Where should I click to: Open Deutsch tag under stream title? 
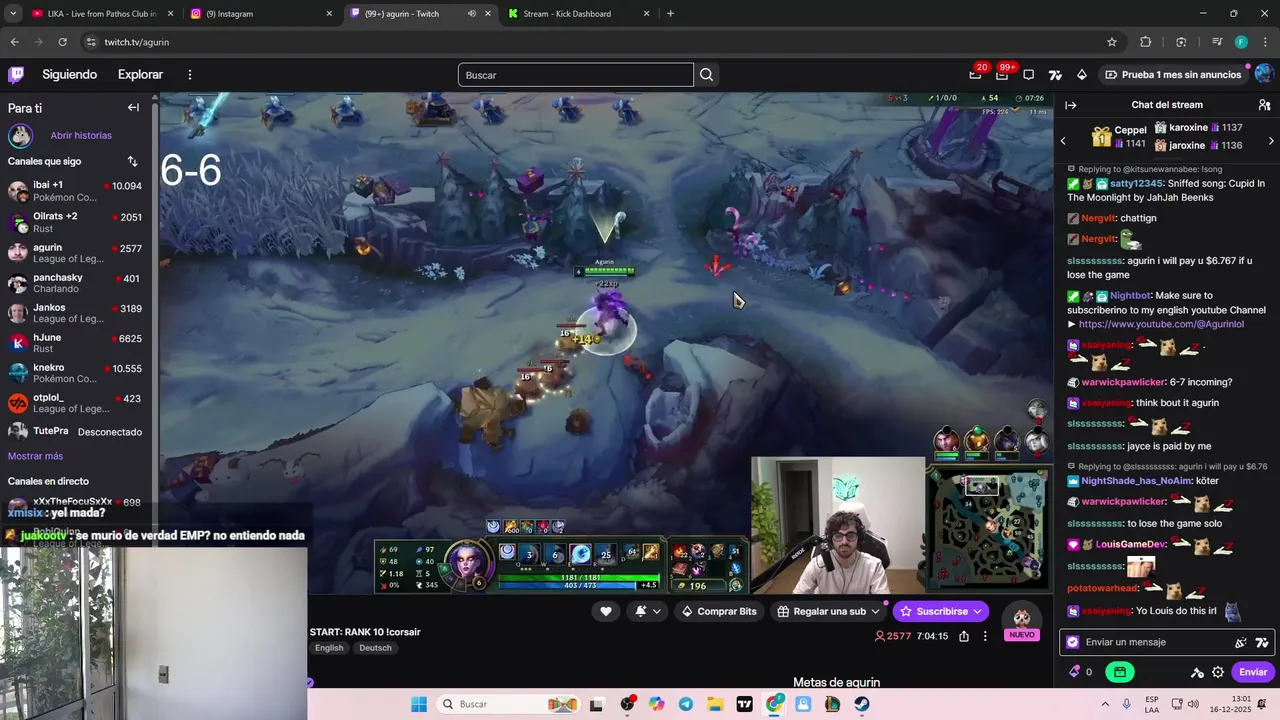[x=375, y=648]
